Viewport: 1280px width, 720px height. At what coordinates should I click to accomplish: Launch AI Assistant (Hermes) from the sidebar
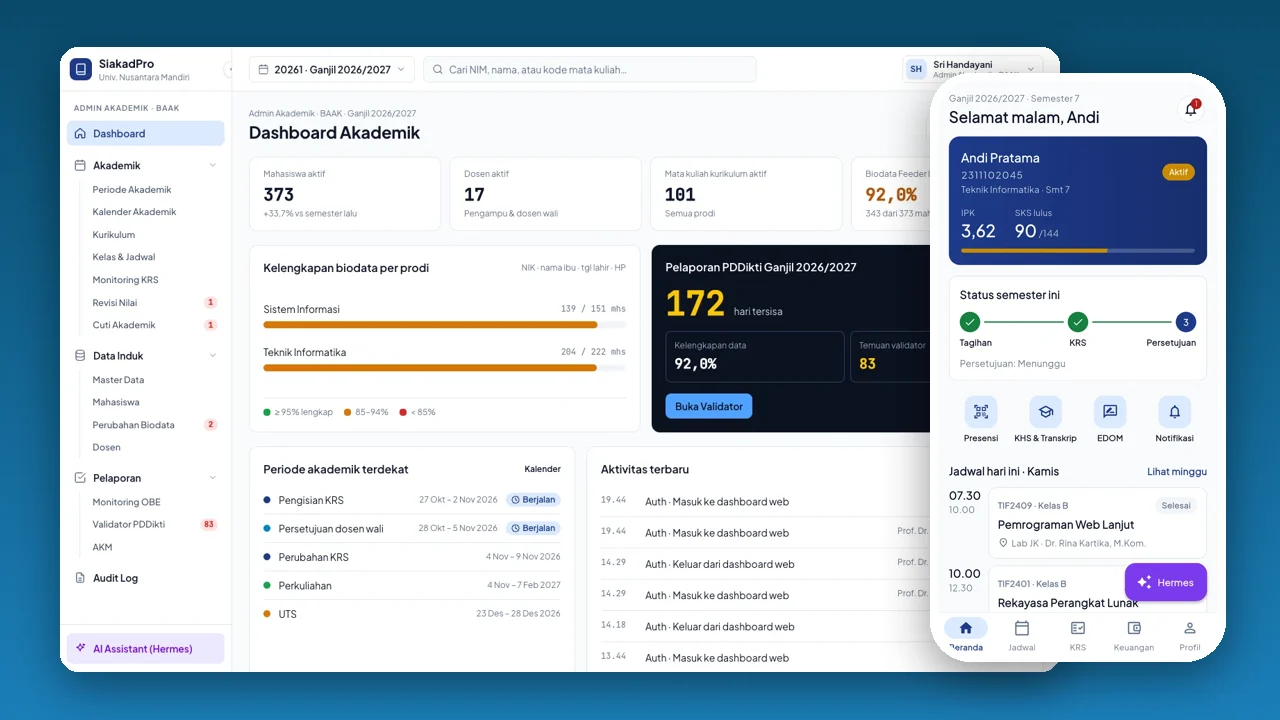[x=146, y=649]
